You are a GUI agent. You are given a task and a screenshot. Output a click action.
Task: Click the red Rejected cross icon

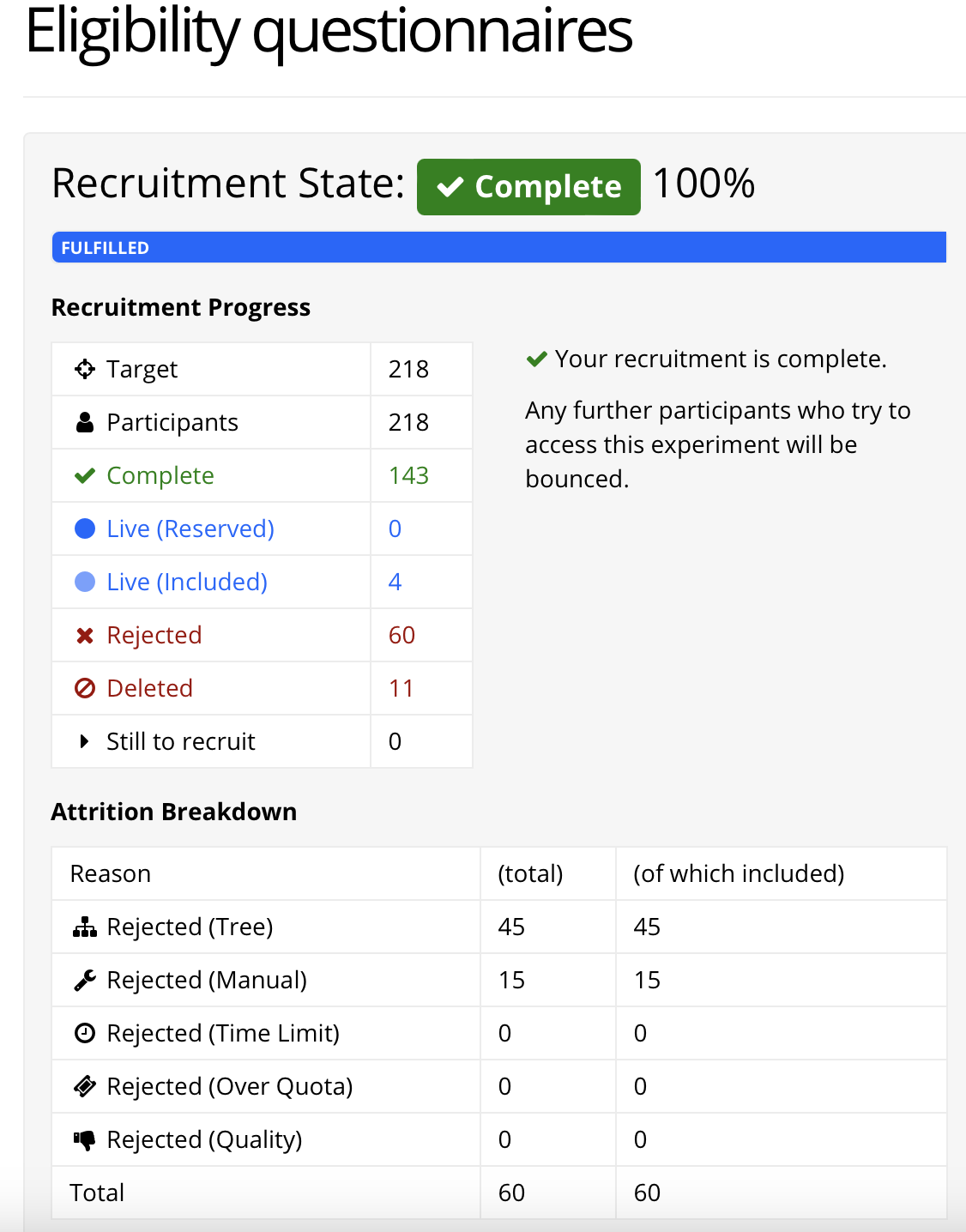85,636
